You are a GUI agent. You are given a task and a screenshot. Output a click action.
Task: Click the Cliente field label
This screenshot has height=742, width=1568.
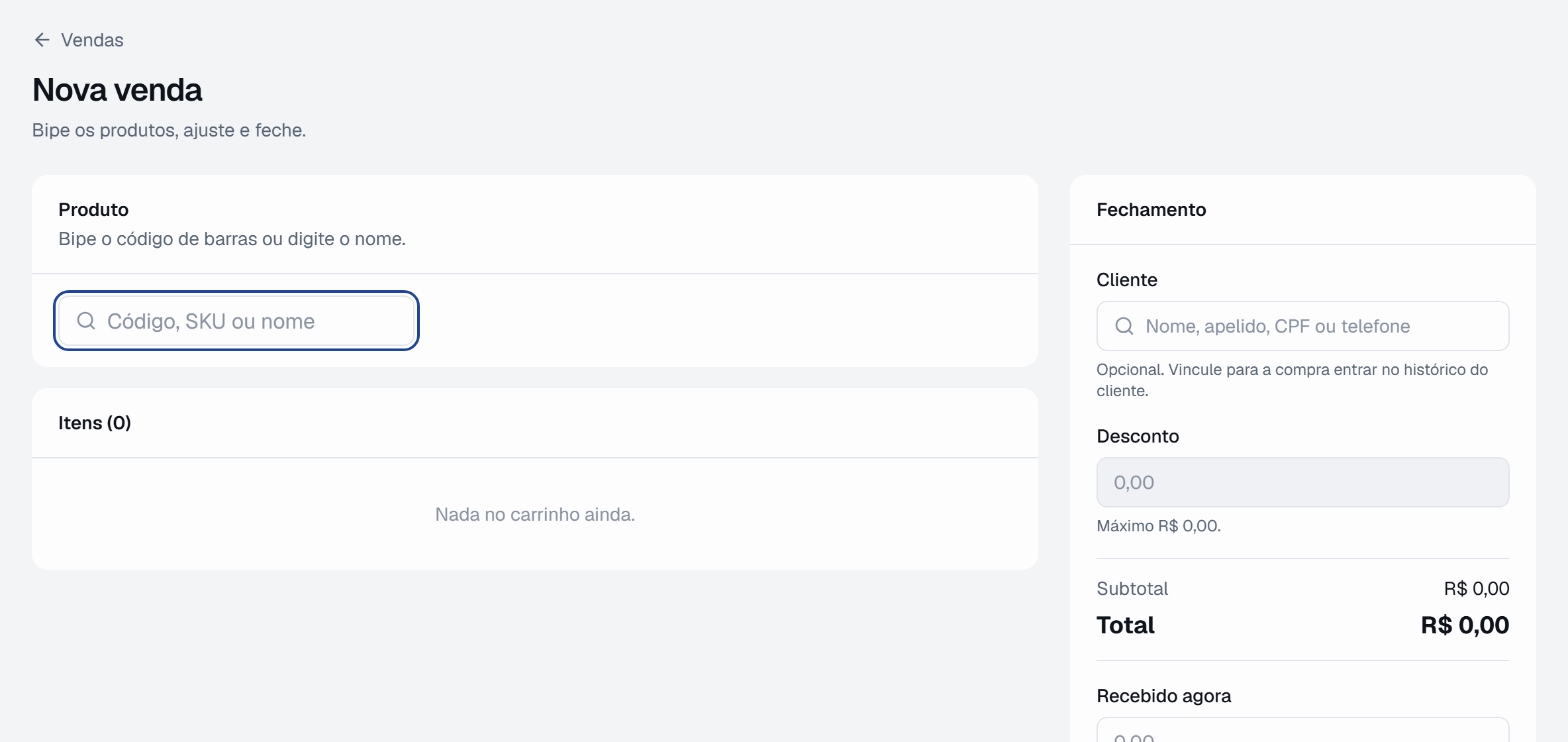1127,280
